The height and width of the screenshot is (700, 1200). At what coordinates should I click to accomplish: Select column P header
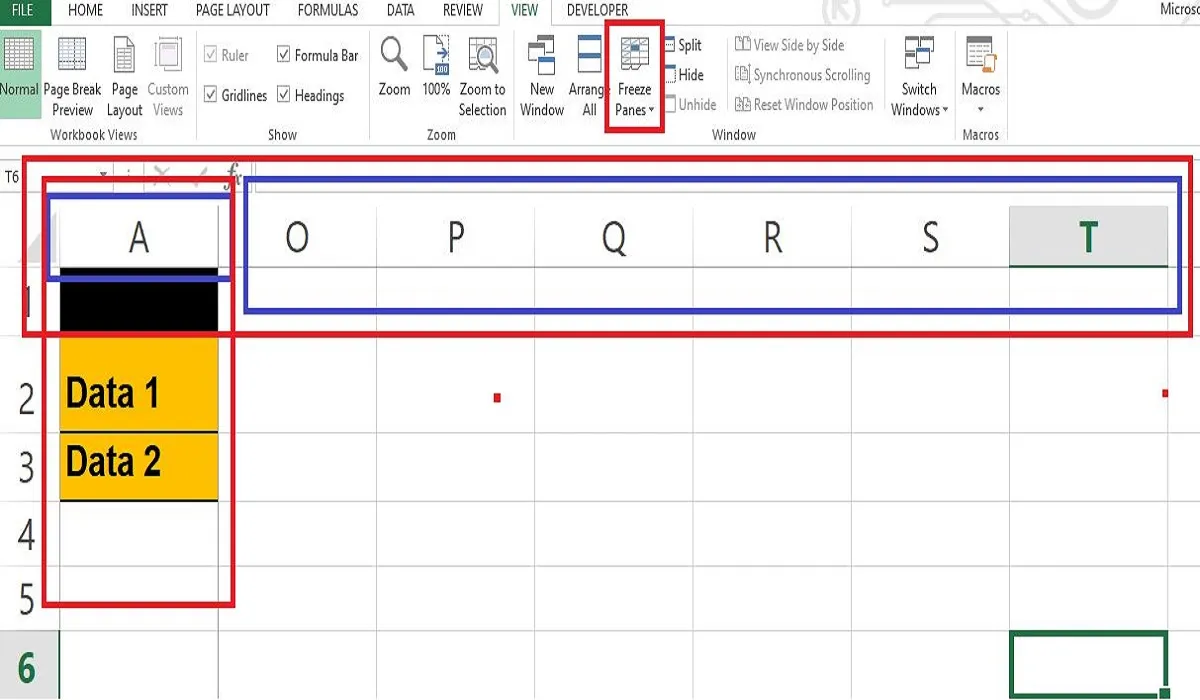[x=455, y=237]
